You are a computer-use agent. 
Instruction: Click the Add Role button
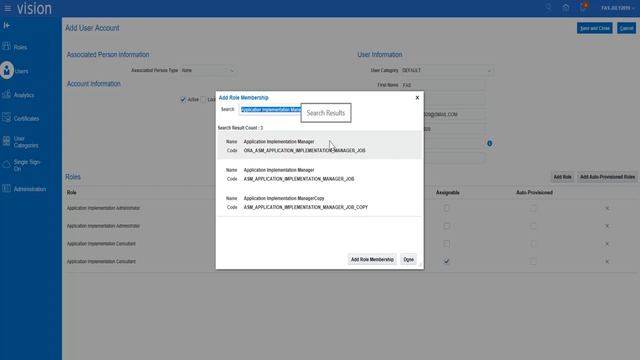coord(562,177)
